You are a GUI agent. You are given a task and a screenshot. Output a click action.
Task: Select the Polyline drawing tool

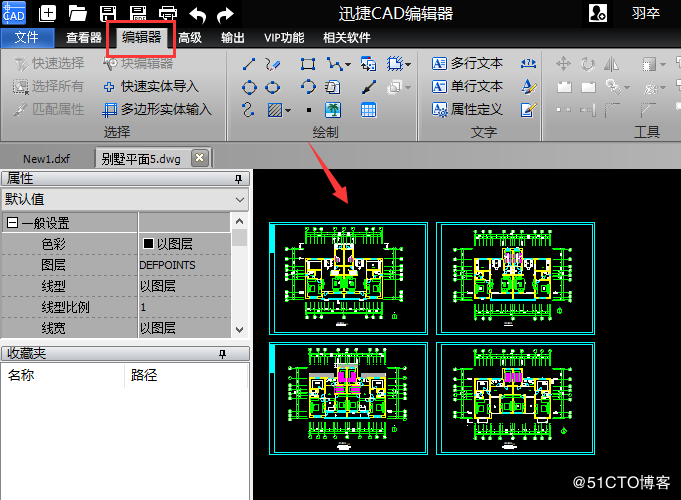click(x=334, y=64)
